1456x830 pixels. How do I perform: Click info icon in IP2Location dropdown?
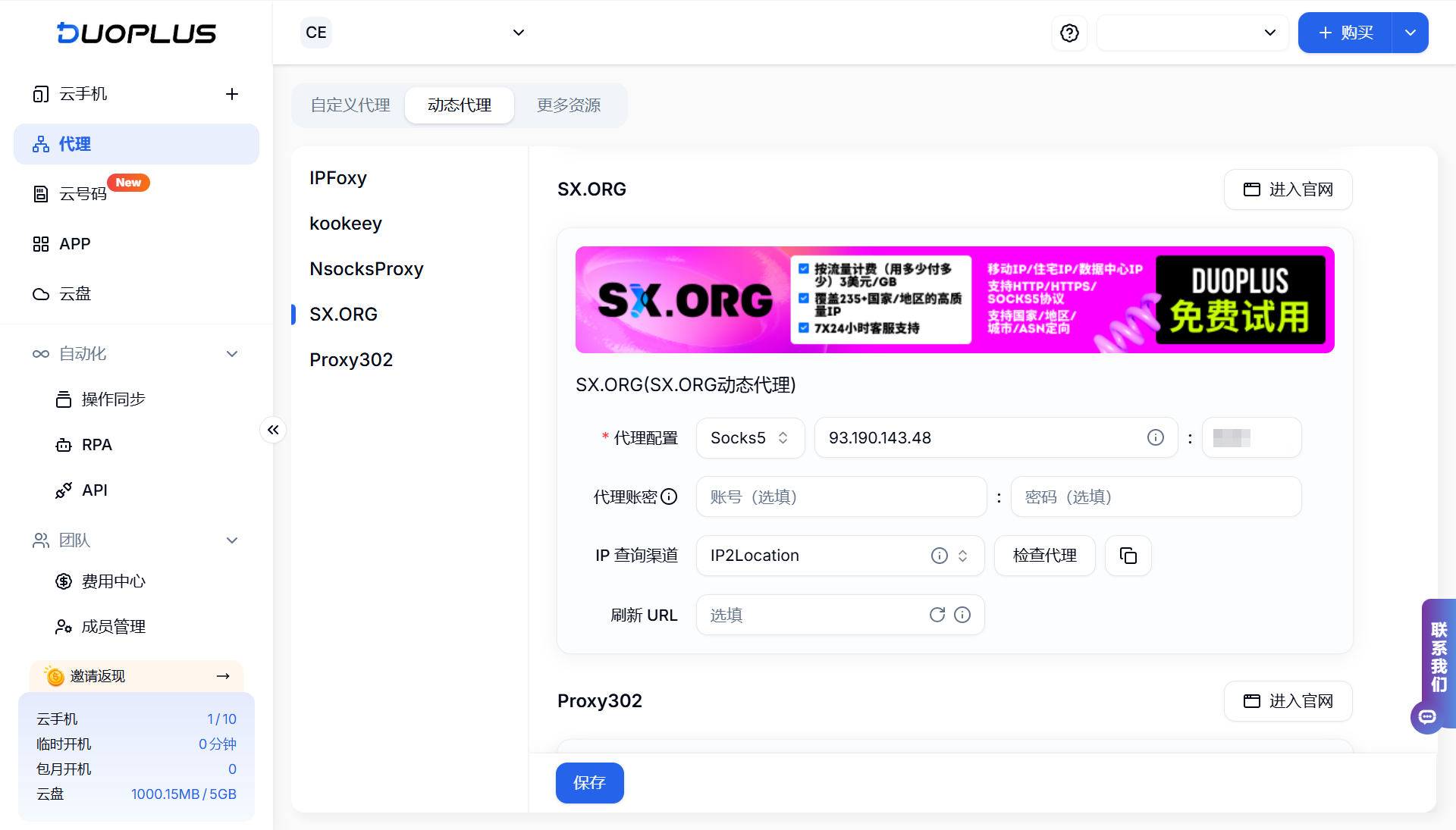pyautogui.click(x=940, y=556)
